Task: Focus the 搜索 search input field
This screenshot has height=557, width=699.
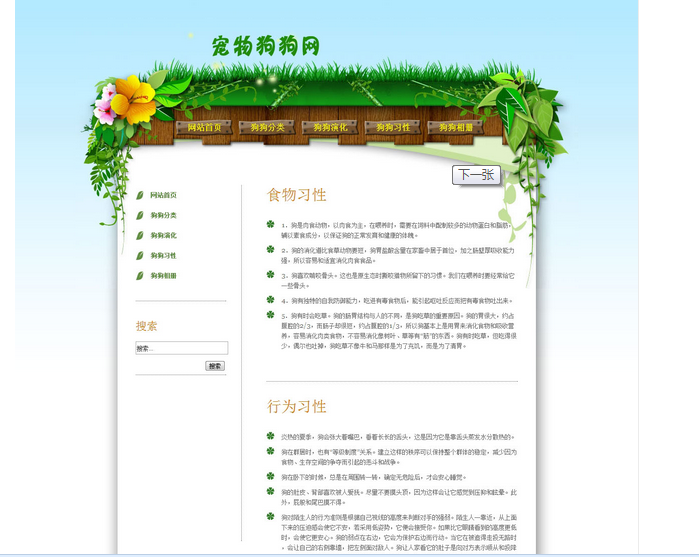Action: tap(181, 349)
